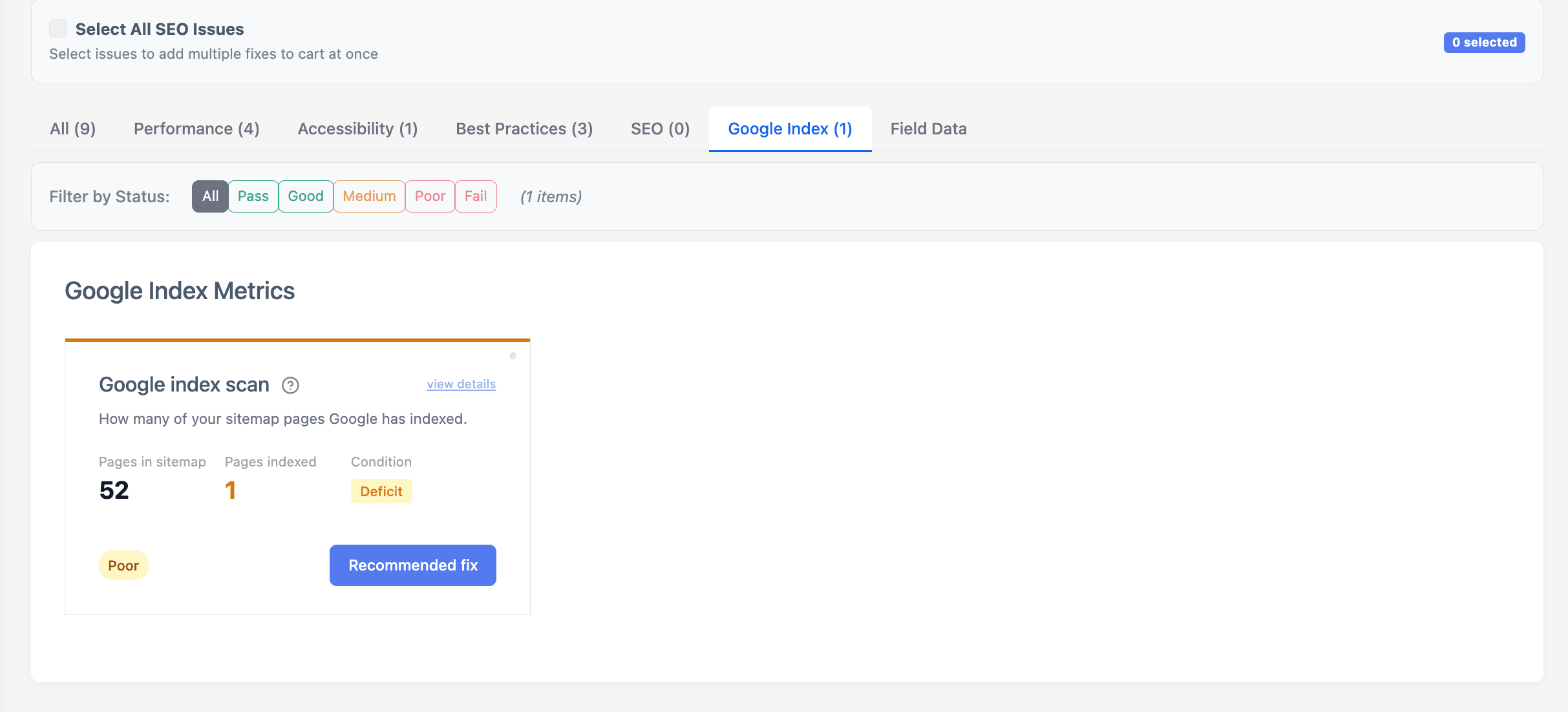The width and height of the screenshot is (1568, 712).
Task: Click the Pages indexed label
Action: (x=271, y=462)
